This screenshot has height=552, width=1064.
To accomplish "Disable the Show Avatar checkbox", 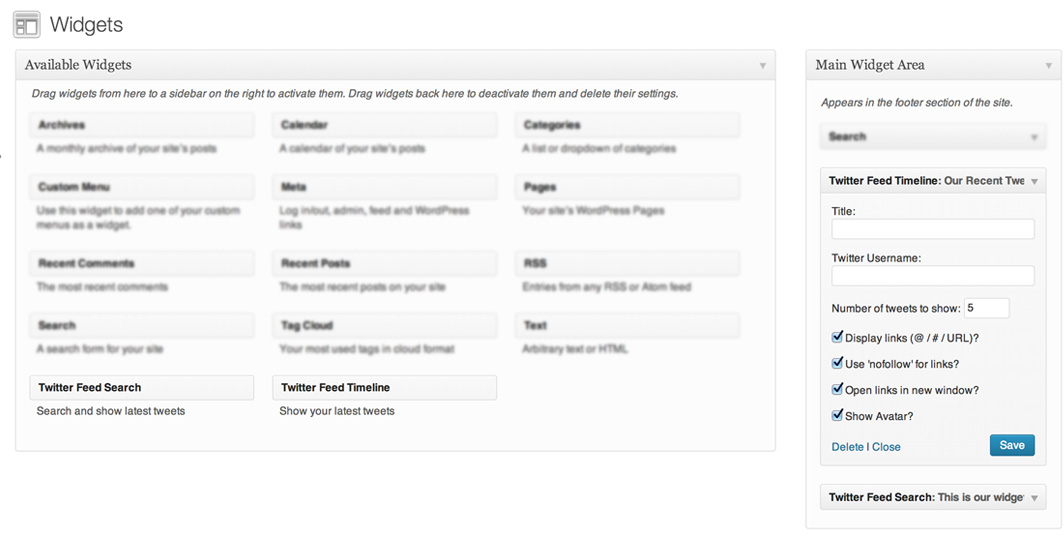I will pyautogui.click(x=837, y=415).
